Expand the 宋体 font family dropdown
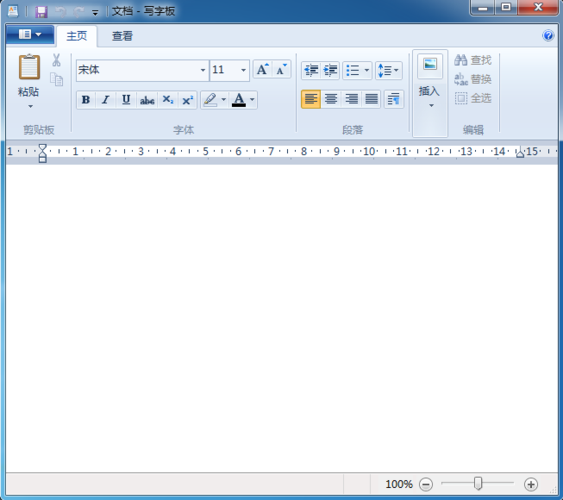This screenshot has width=563, height=500. (203, 70)
